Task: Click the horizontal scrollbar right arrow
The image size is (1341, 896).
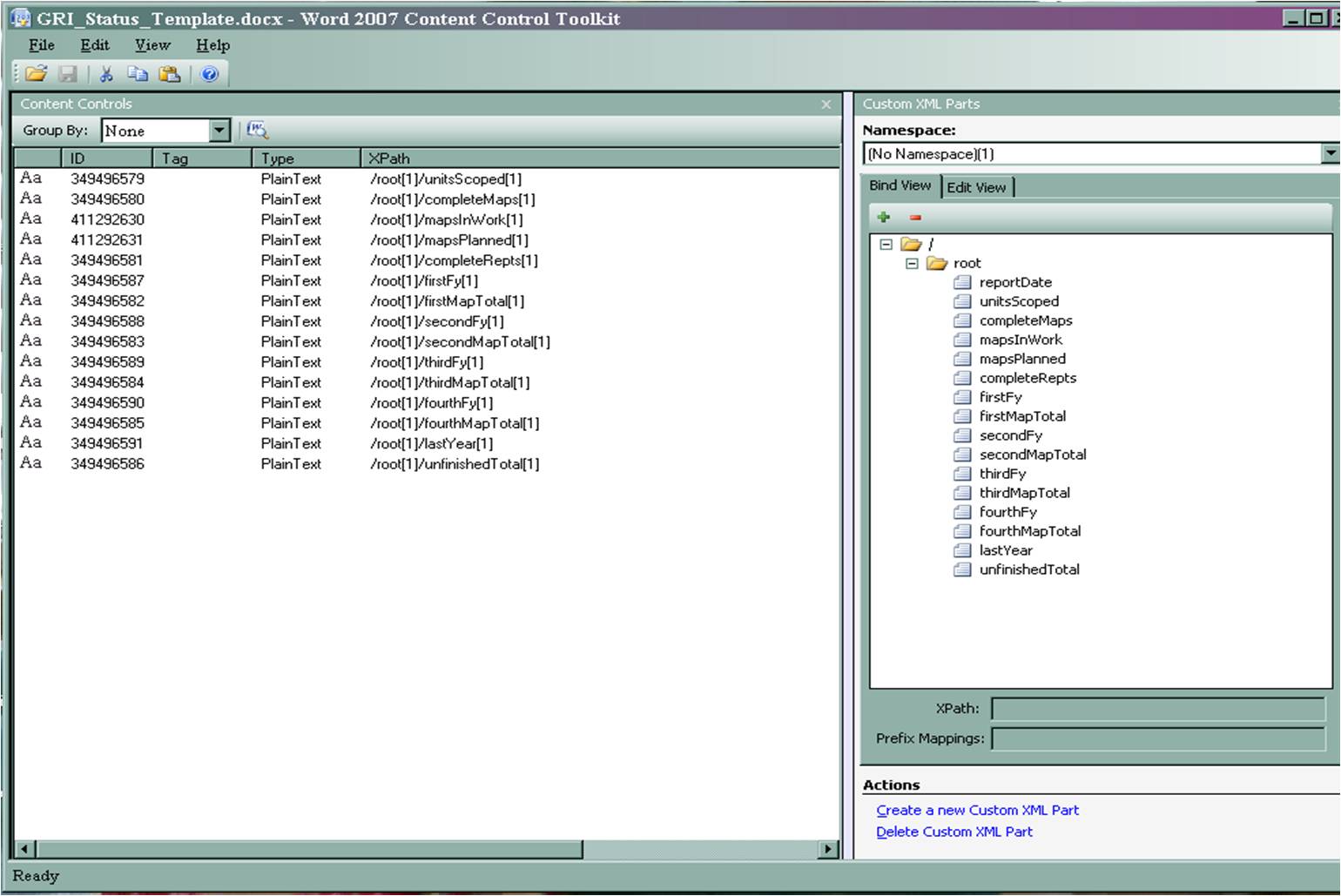Action: [828, 849]
